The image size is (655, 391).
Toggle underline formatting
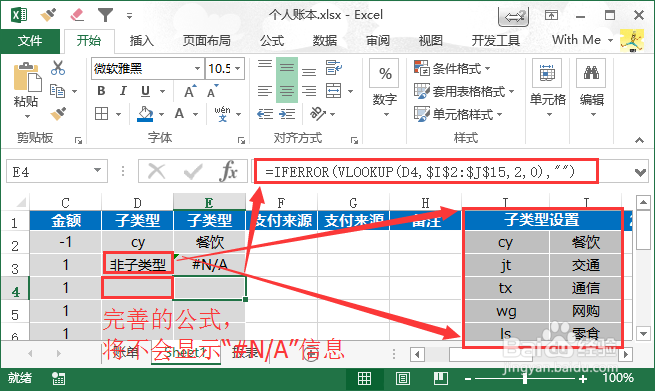(x=145, y=91)
